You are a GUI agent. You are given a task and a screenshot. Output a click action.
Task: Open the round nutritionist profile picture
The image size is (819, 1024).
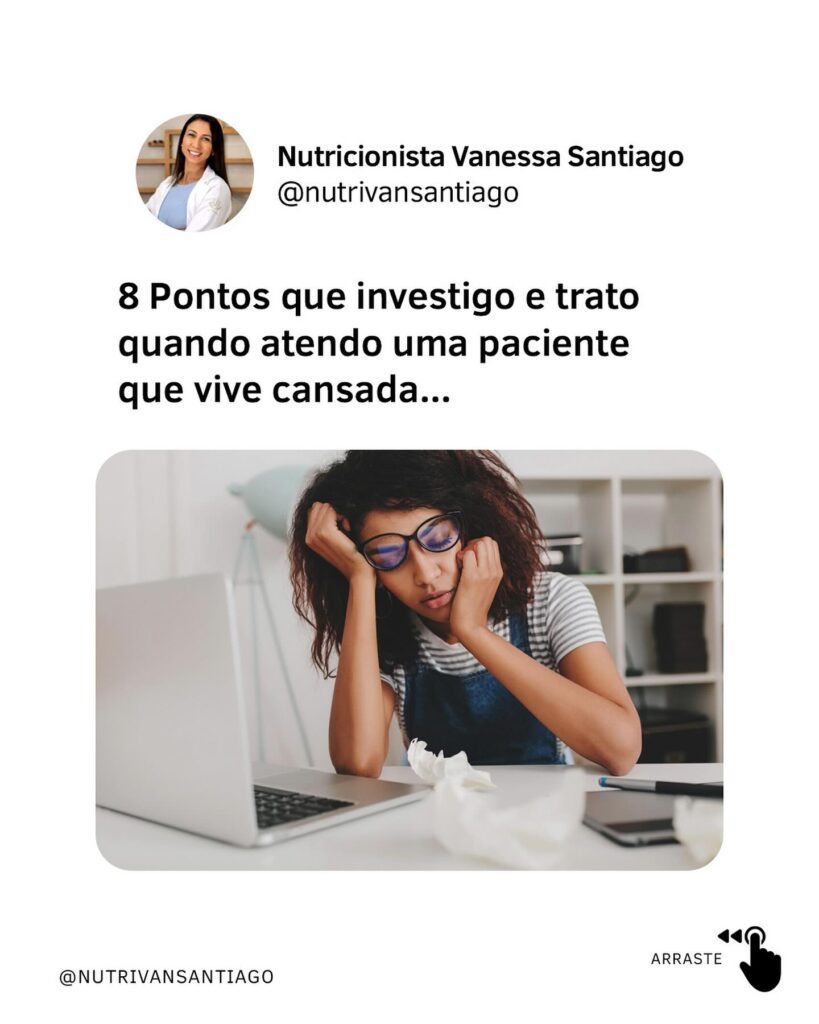coord(195,173)
